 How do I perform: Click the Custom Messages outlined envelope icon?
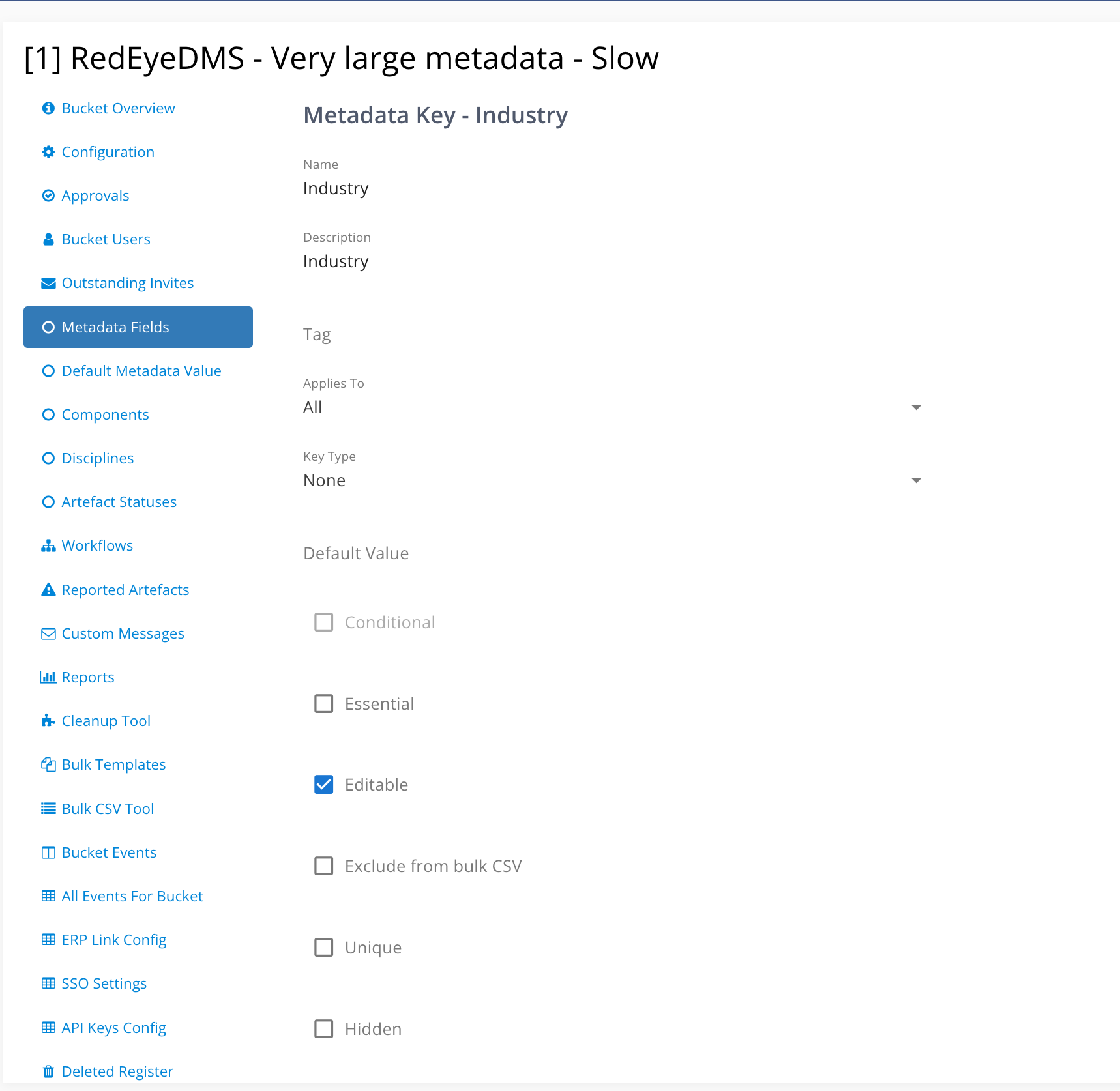point(48,633)
